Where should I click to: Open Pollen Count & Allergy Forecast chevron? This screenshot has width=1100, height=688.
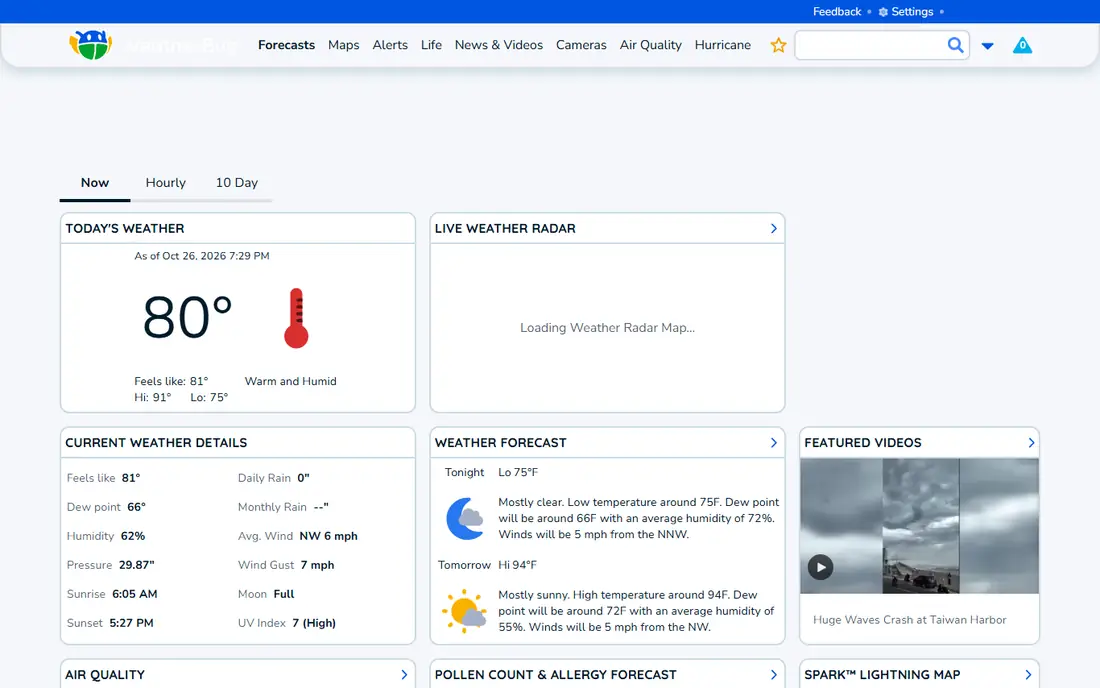(773, 675)
